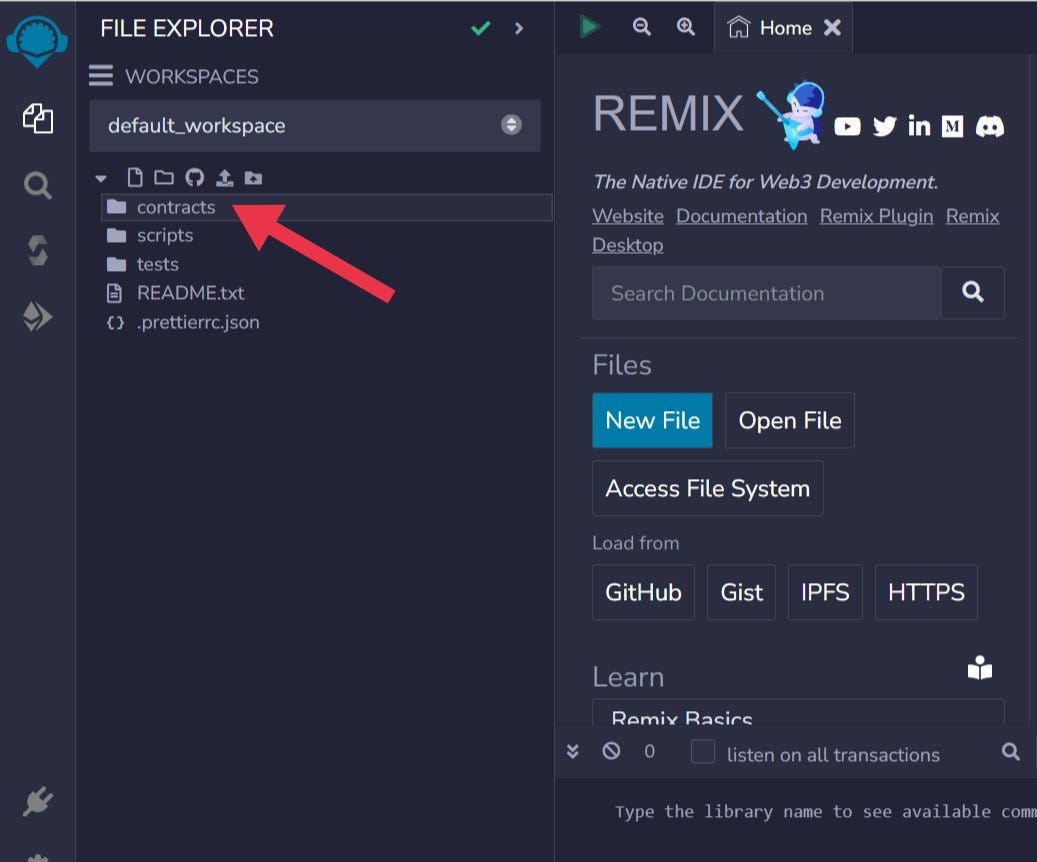Image resolution: width=1037 pixels, height=862 pixels.
Task: Expand the contracts folder
Action: pos(327,207)
